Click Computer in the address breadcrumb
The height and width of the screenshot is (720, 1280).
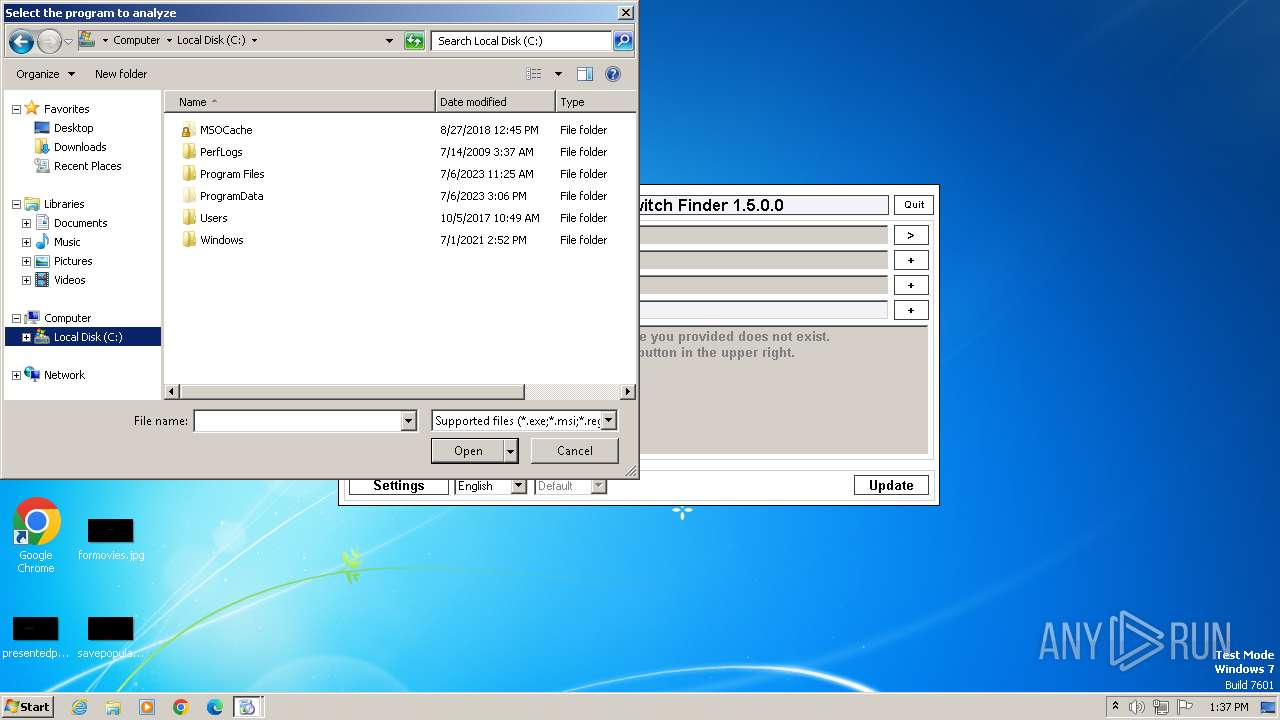(x=136, y=41)
